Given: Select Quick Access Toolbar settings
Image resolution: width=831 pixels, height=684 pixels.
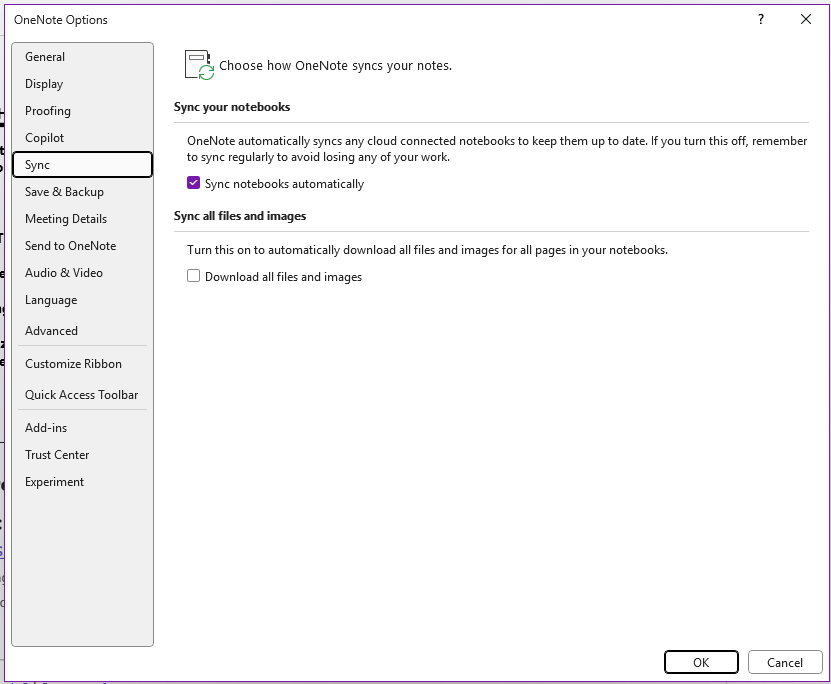Looking at the screenshot, I should click(x=82, y=394).
